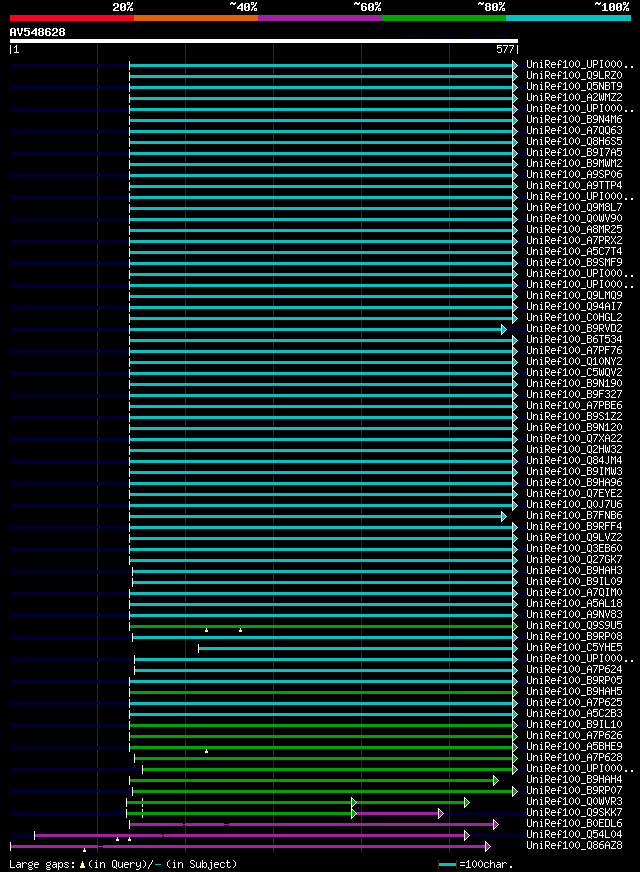Click the UniRef100_B9IL10 entry
The height and width of the screenshot is (872, 640).
(574, 725)
